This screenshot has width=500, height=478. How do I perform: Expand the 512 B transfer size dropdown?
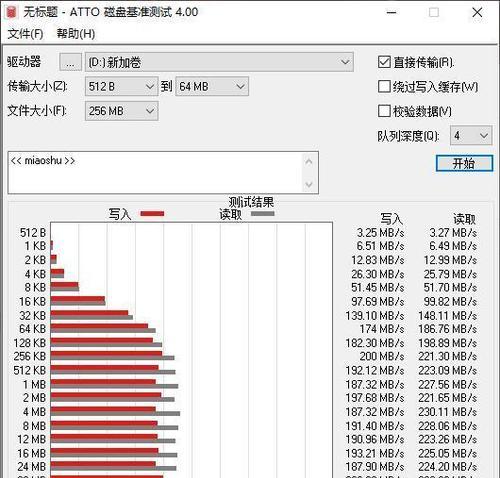coord(121,87)
